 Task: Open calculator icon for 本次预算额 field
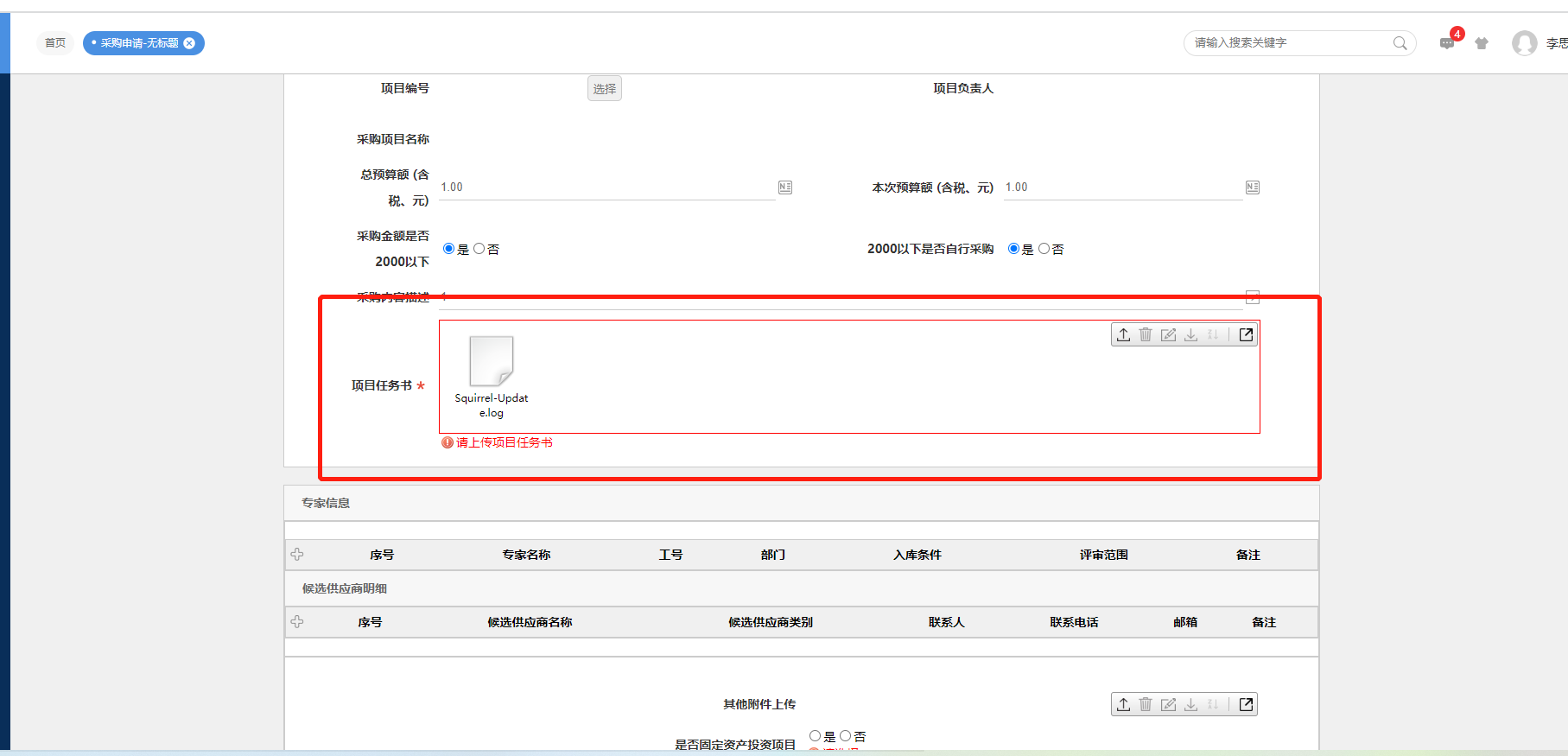click(x=1253, y=187)
